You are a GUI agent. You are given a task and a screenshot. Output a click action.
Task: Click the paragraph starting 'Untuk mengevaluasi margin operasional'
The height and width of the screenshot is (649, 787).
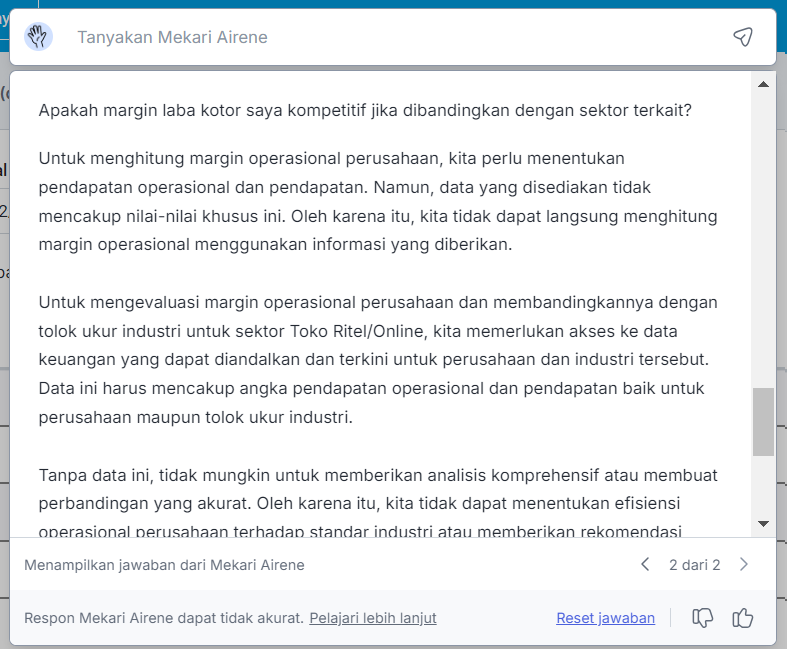(378, 359)
